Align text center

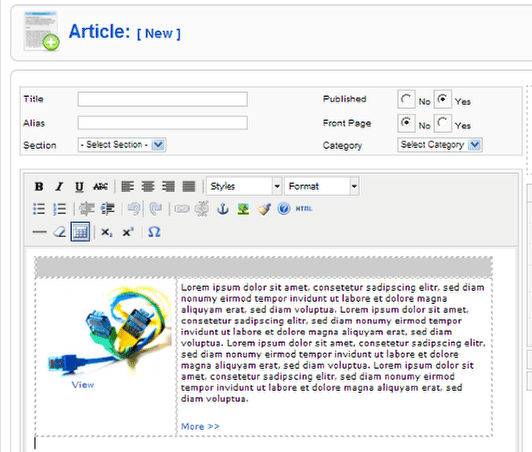click(148, 186)
